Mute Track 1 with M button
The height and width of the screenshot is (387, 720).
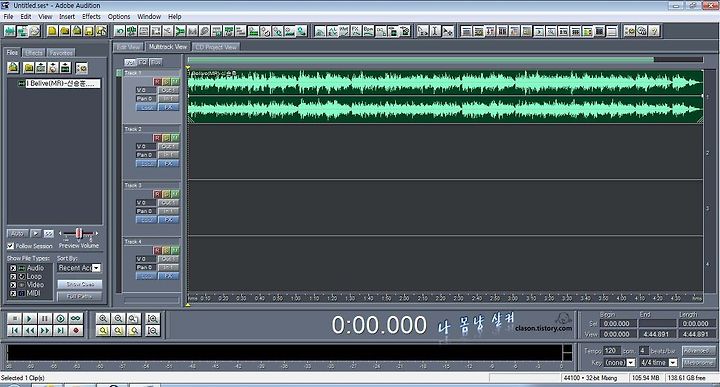pos(175,82)
